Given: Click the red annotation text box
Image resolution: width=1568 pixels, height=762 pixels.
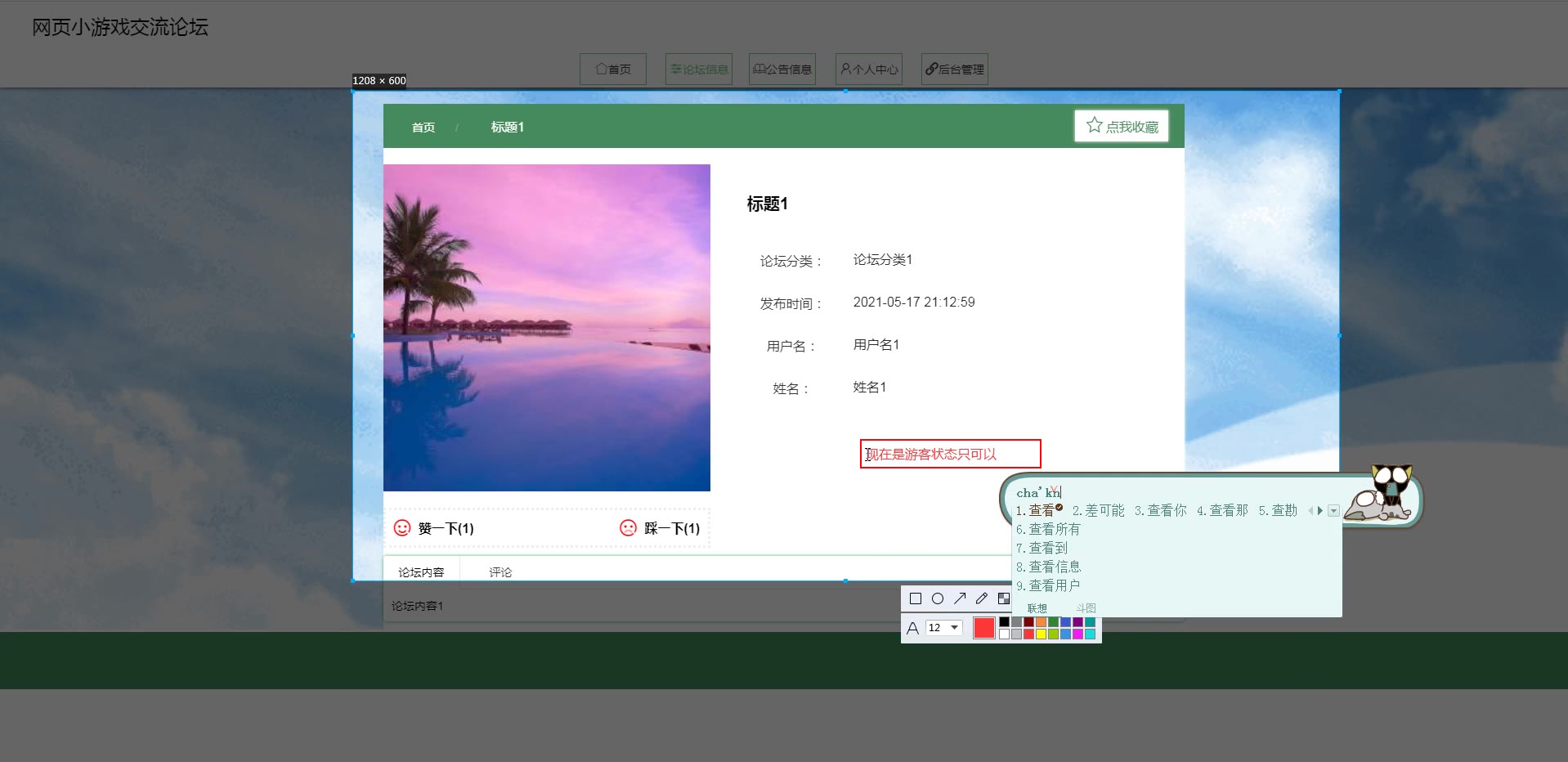Looking at the screenshot, I should coord(949,454).
